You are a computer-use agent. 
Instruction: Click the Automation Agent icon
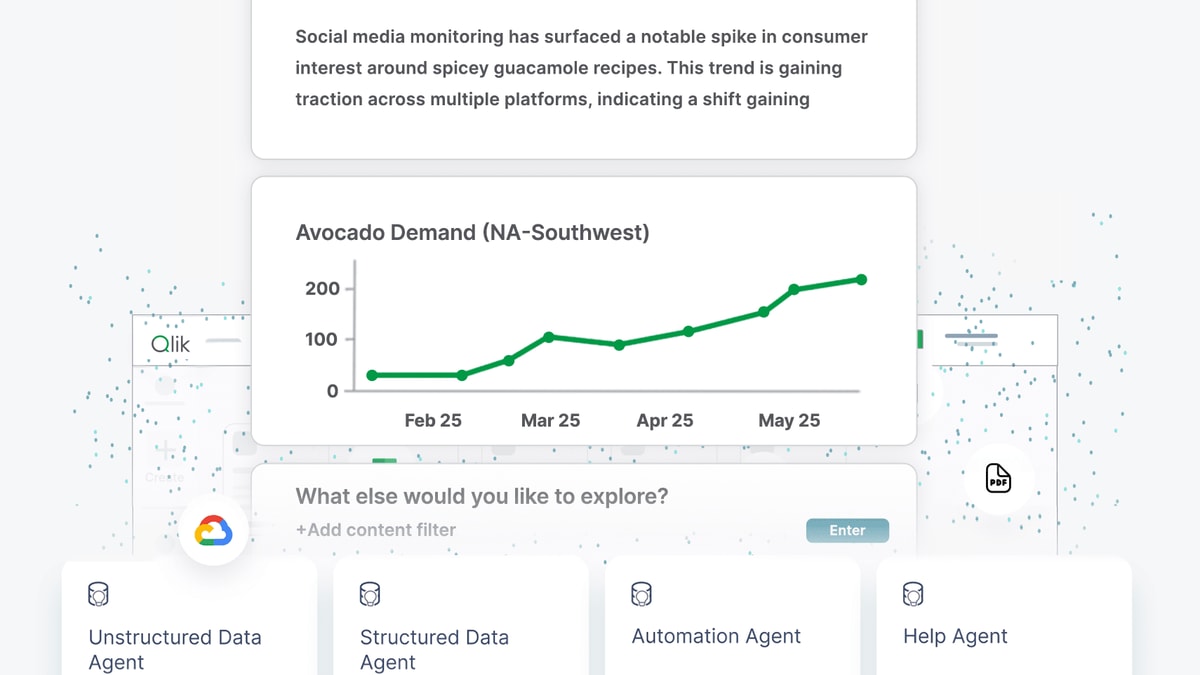click(x=641, y=594)
